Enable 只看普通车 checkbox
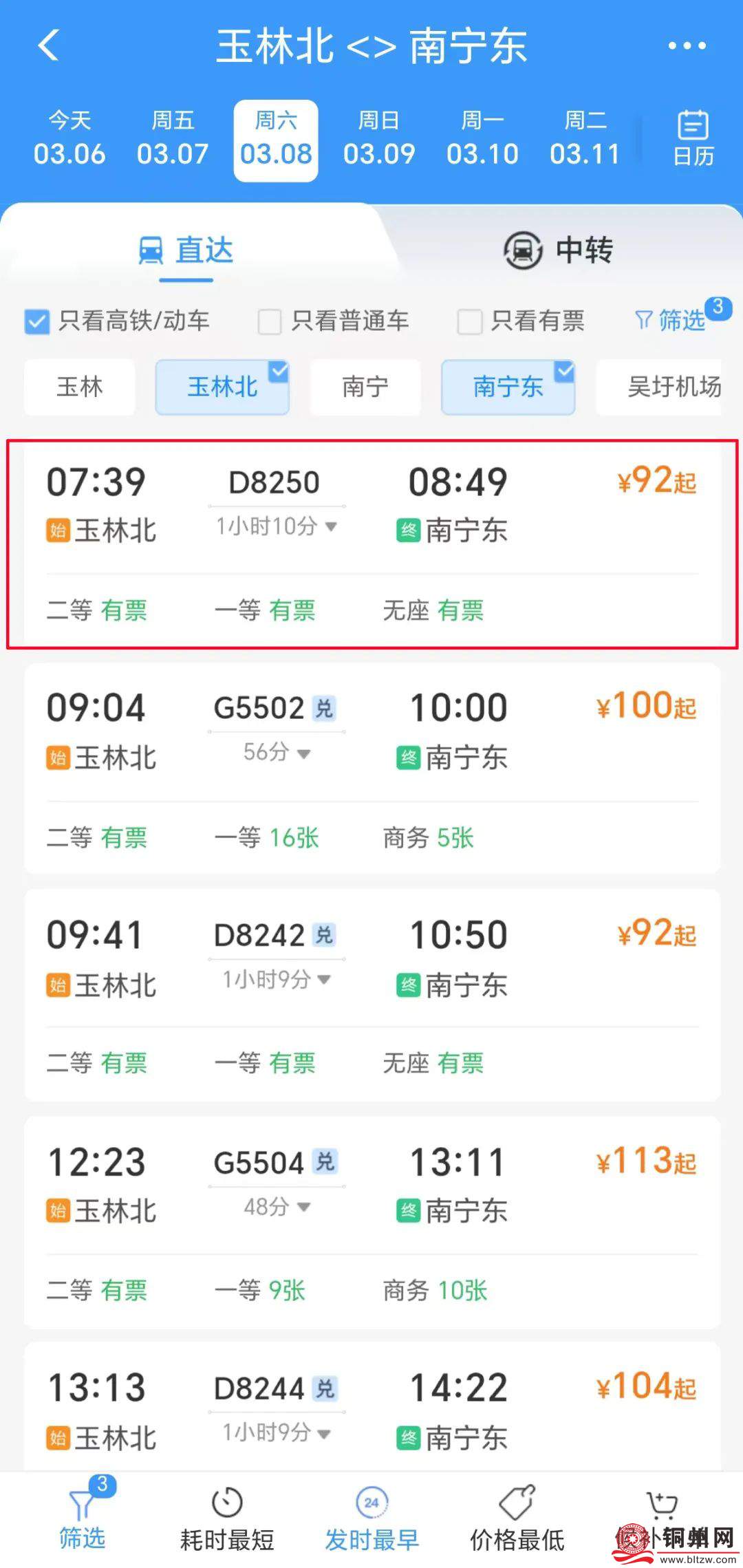Screen dimensions: 743x1568 (269, 321)
